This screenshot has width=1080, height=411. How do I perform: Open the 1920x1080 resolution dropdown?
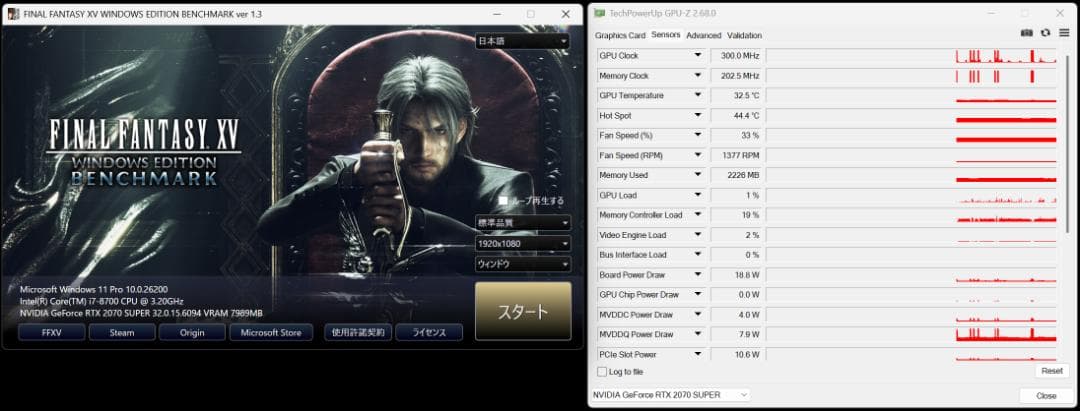523,244
